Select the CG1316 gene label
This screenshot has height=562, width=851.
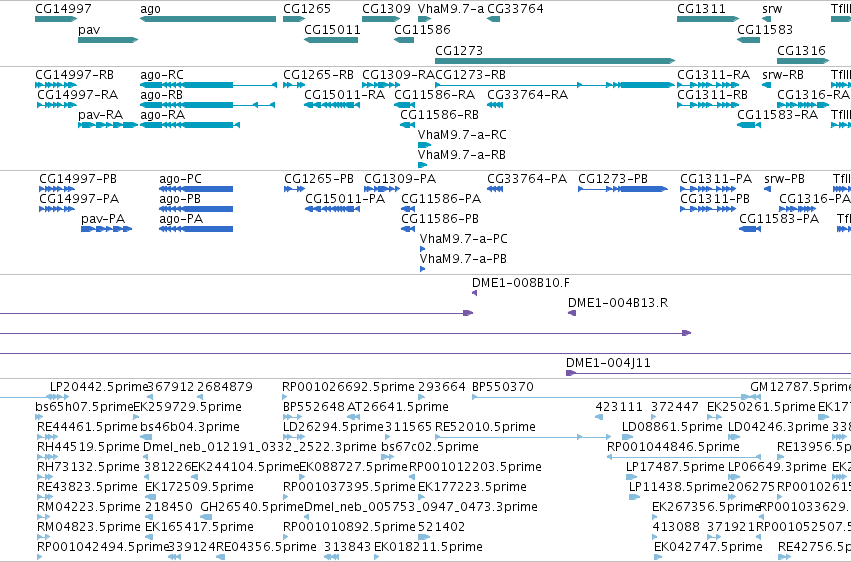point(801,50)
